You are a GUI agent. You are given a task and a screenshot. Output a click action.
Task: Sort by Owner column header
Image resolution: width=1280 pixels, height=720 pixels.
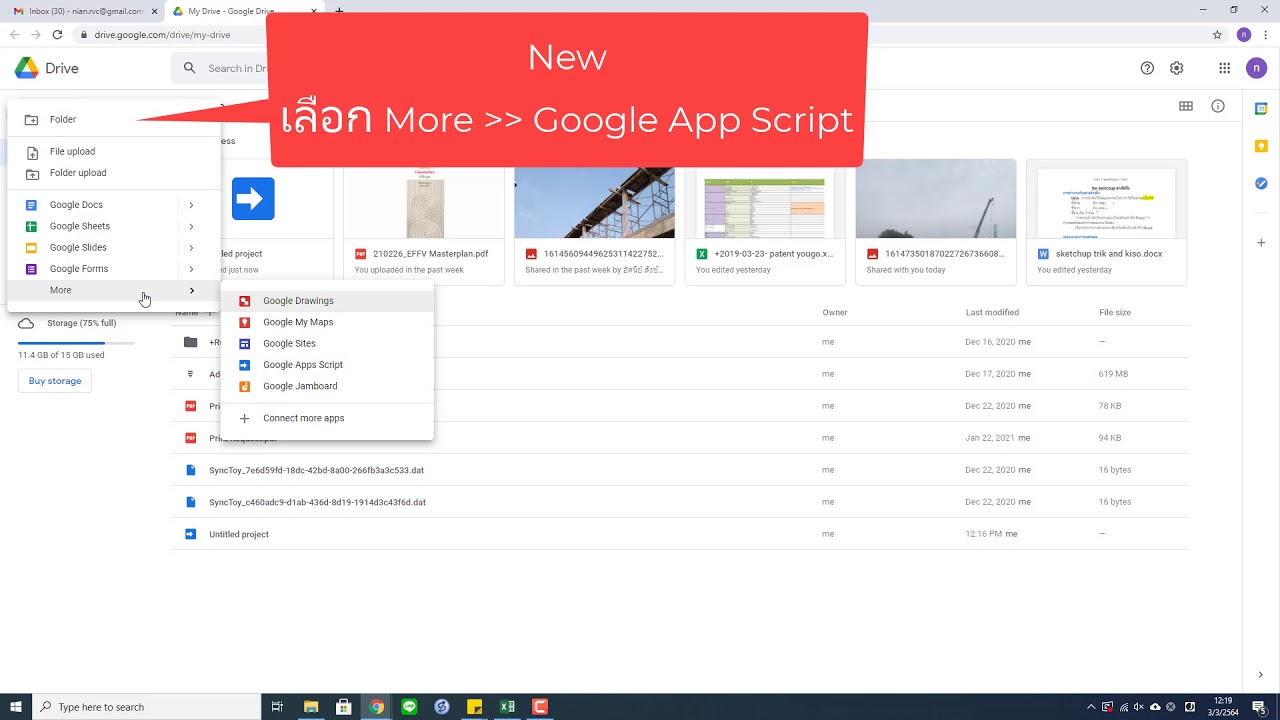(835, 312)
